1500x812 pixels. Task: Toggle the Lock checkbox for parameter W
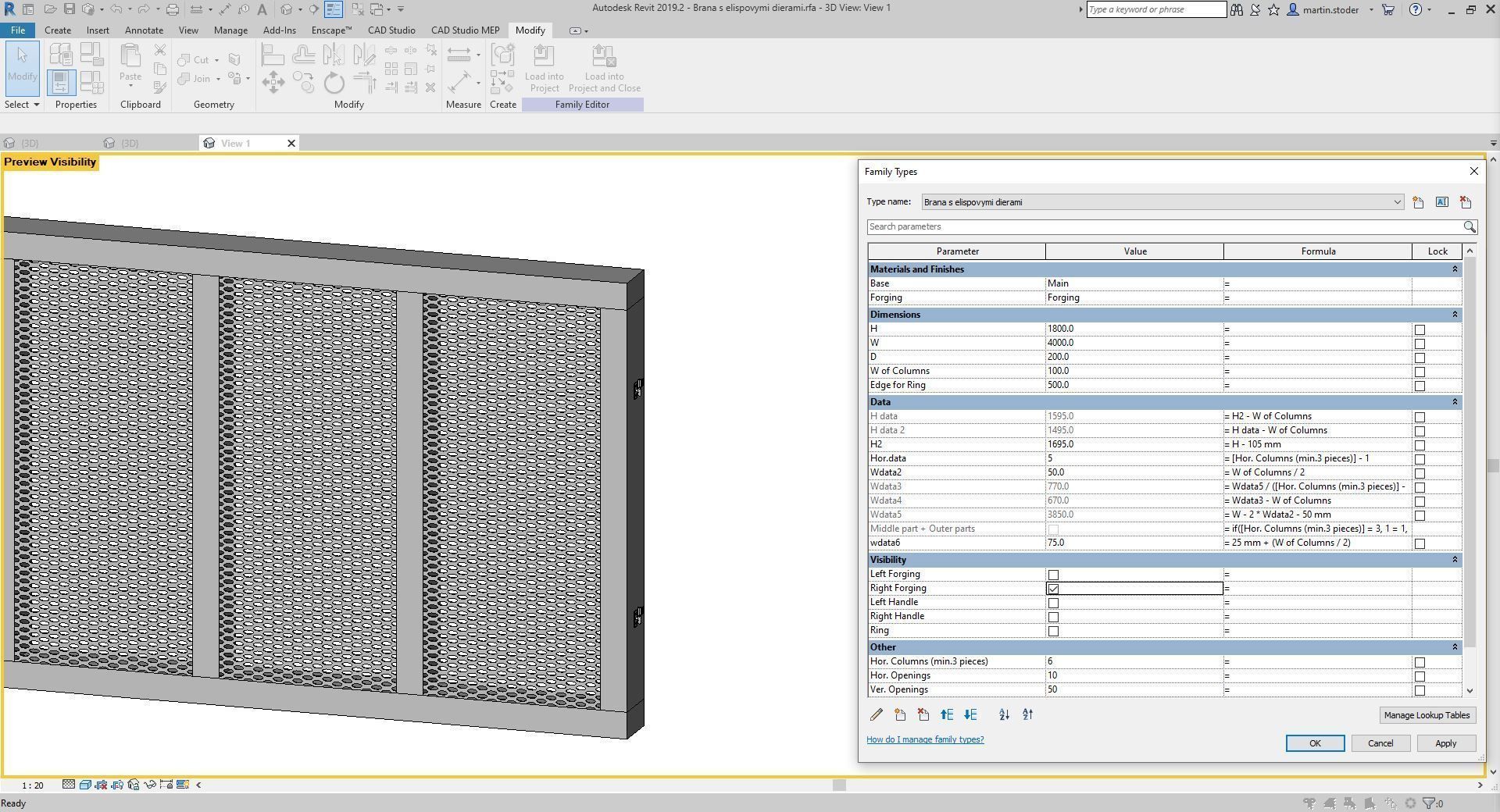[x=1420, y=344]
